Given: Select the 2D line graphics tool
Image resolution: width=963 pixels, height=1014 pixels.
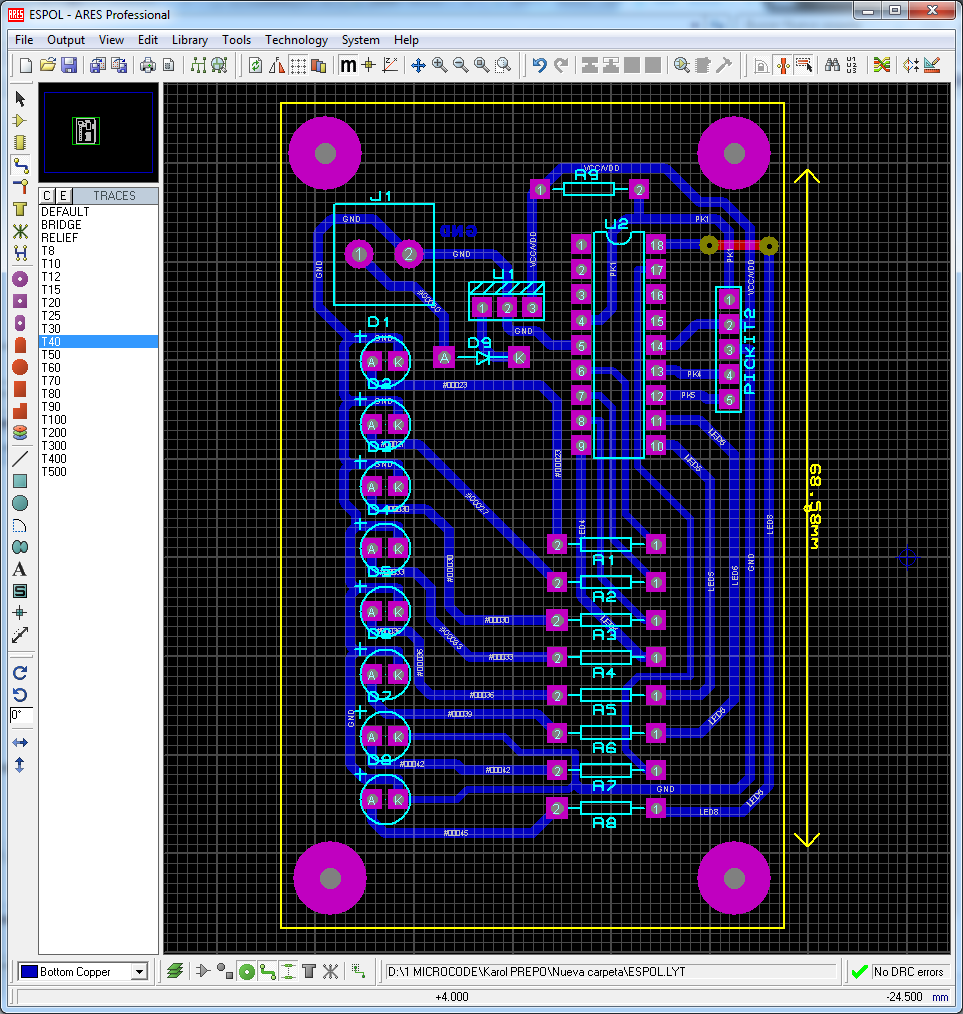Looking at the screenshot, I should pos(20,459).
